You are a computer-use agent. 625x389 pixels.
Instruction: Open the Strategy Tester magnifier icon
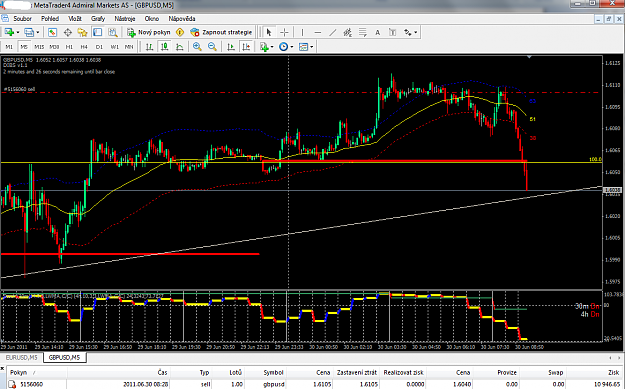coord(113,32)
